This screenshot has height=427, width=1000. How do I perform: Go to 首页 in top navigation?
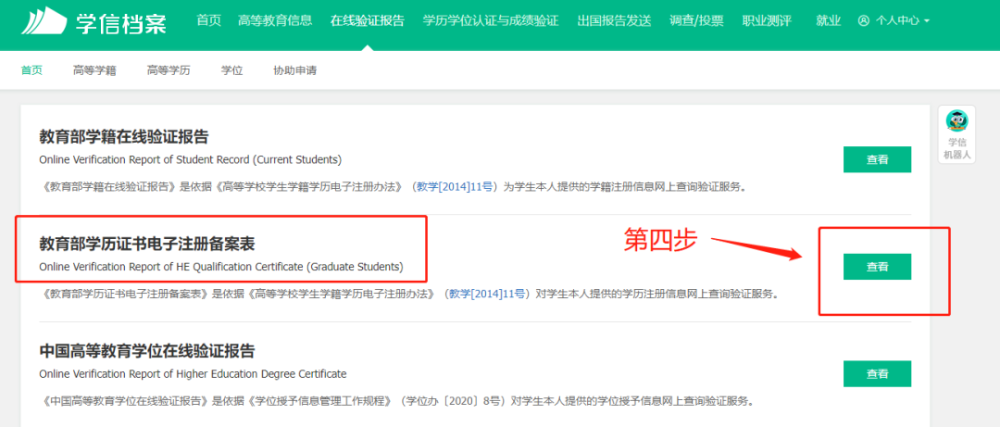coord(209,21)
